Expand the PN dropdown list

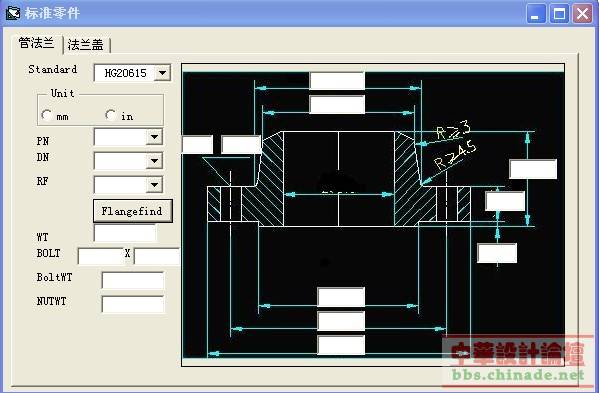click(154, 137)
